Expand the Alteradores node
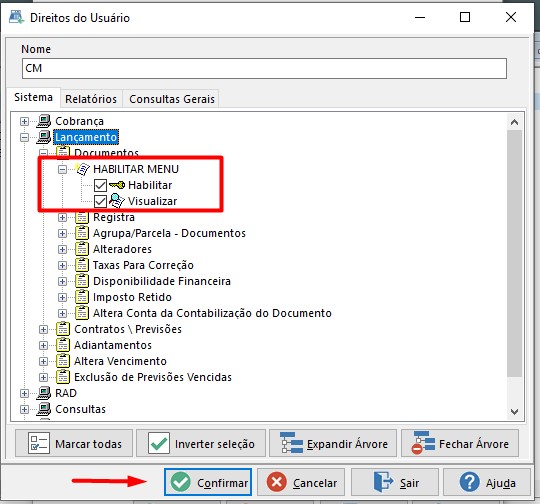Viewport: 540px width, 504px height. point(62,249)
